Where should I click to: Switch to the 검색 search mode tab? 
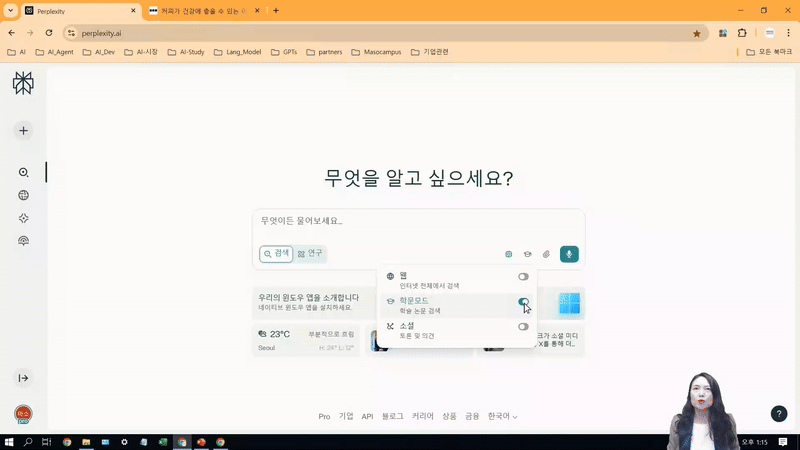pyautogui.click(x=276, y=254)
